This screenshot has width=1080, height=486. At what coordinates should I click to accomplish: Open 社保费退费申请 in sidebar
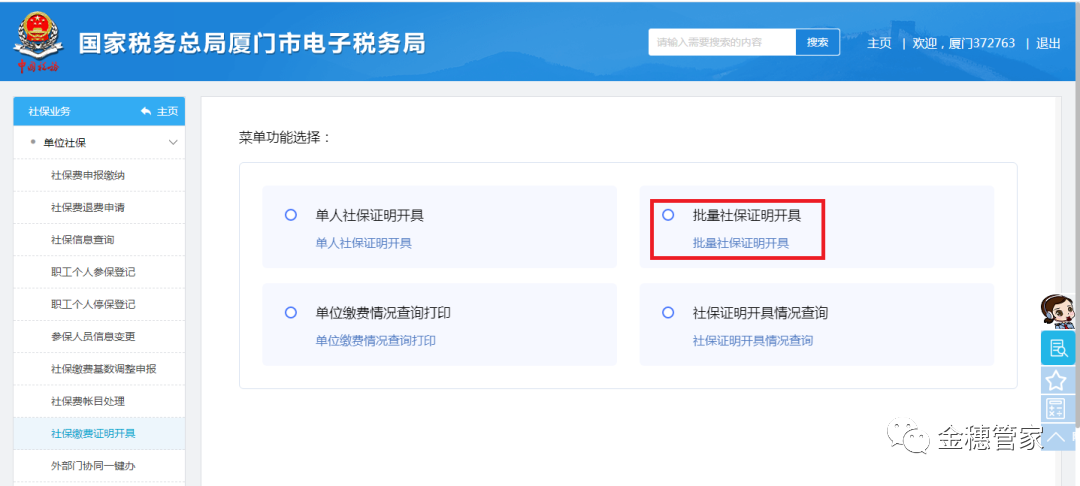(99, 208)
